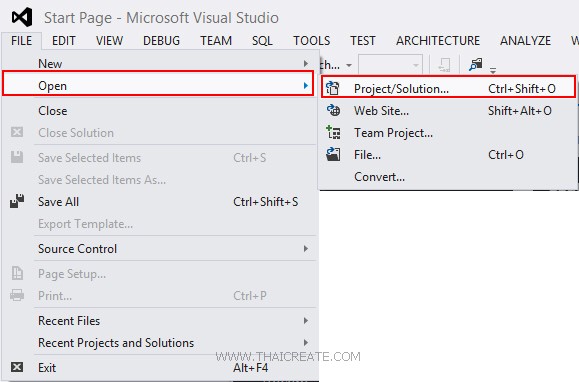Image resolution: width=579 pixels, height=382 pixels.
Task: Click the grayed-out toolbar document icon
Action: pos(444,65)
